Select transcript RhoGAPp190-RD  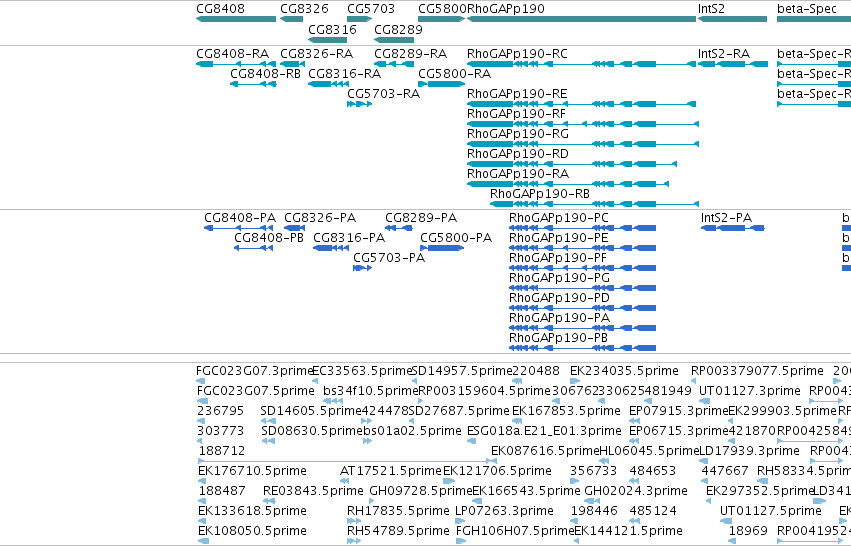coord(572,164)
